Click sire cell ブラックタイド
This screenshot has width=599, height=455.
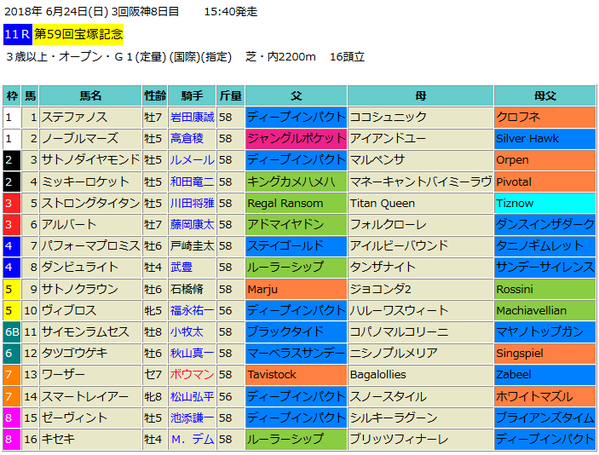(296, 332)
